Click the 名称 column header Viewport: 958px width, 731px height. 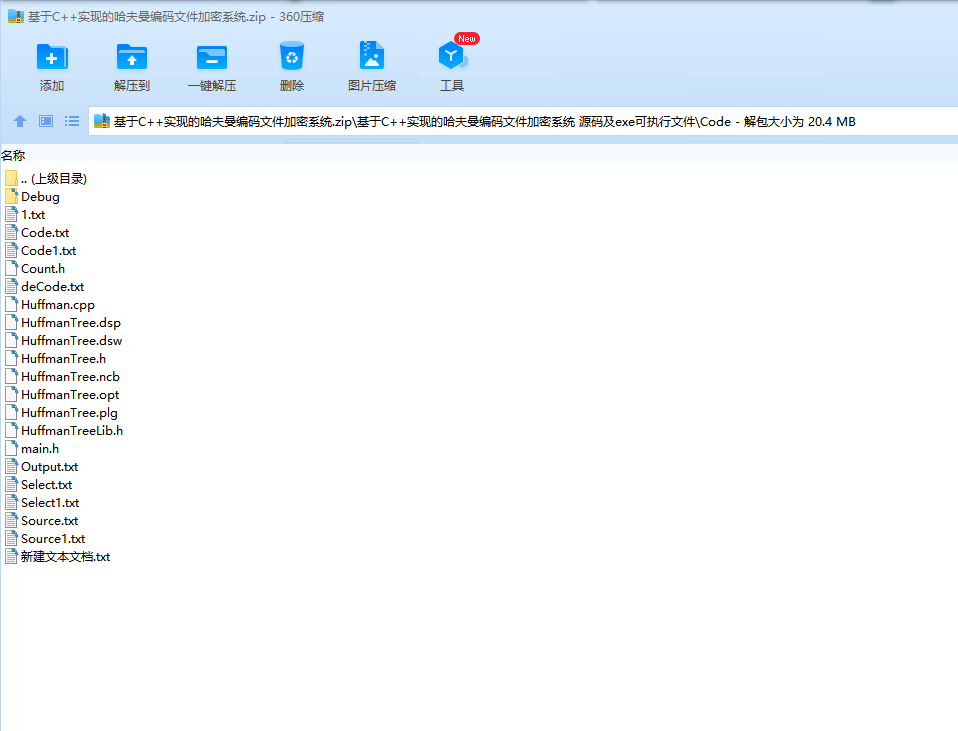tap(13, 155)
